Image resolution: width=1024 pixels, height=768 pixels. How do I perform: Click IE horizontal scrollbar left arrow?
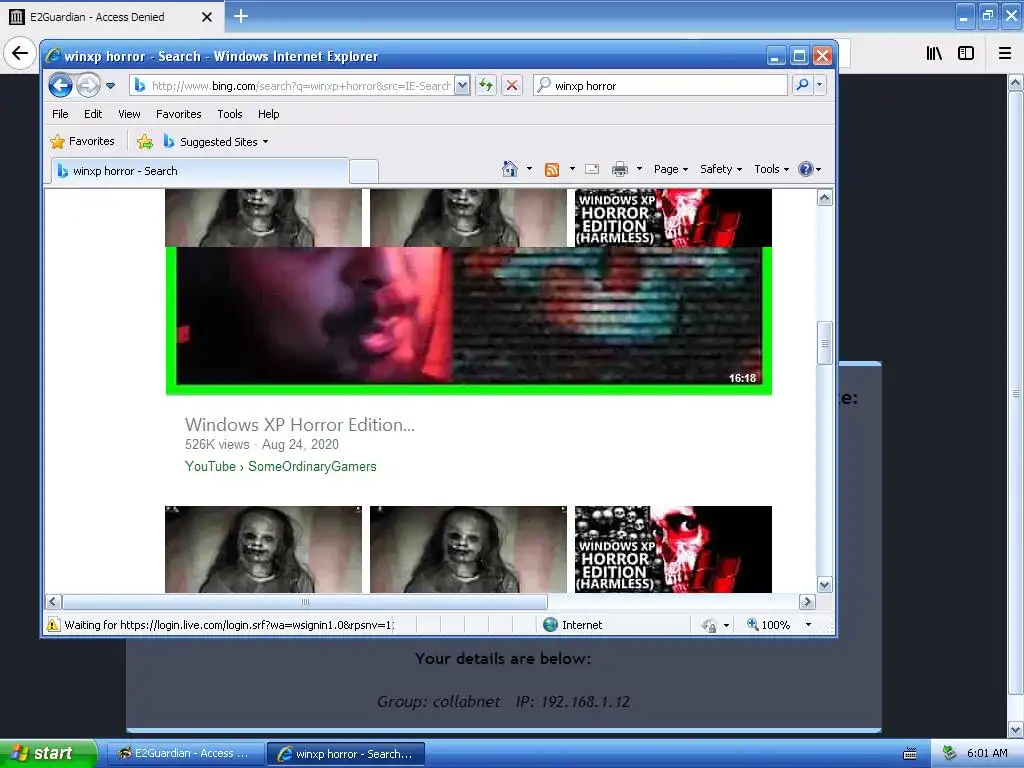point(54,601)
